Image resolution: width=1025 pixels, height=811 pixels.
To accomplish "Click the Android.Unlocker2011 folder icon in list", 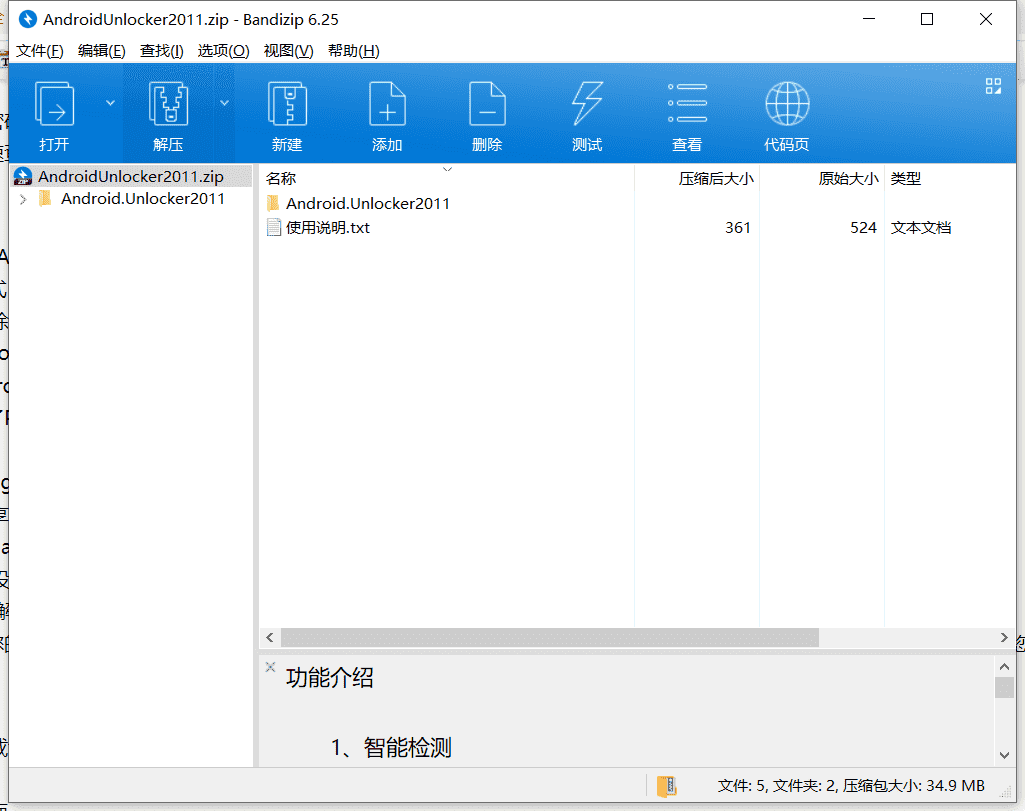I will tap(273, 203).
